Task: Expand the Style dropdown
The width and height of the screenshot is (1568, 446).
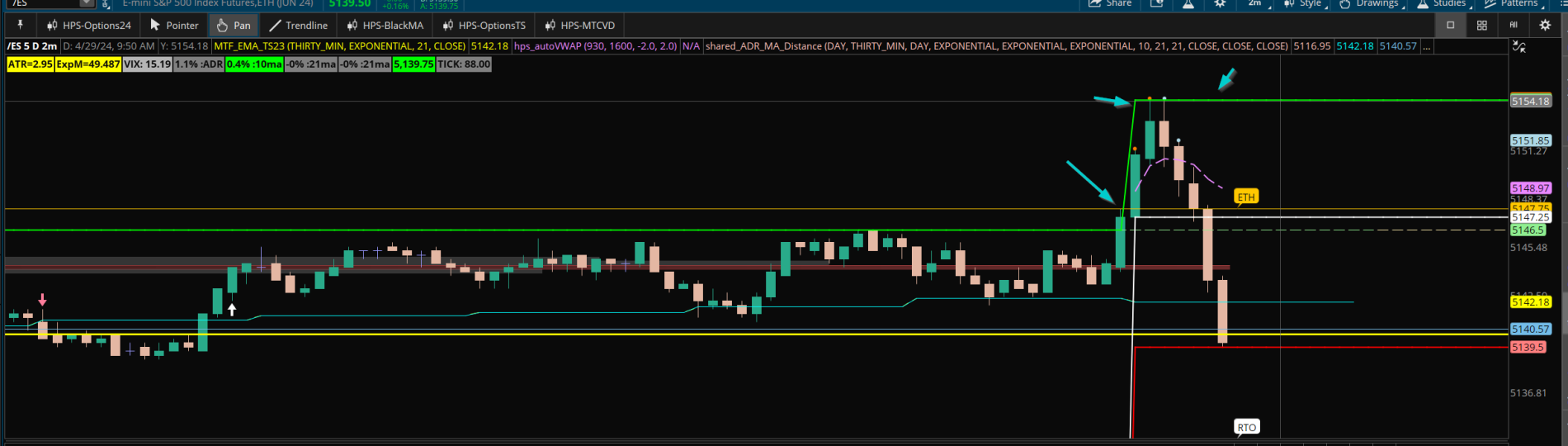Action: pos(1303,4)
